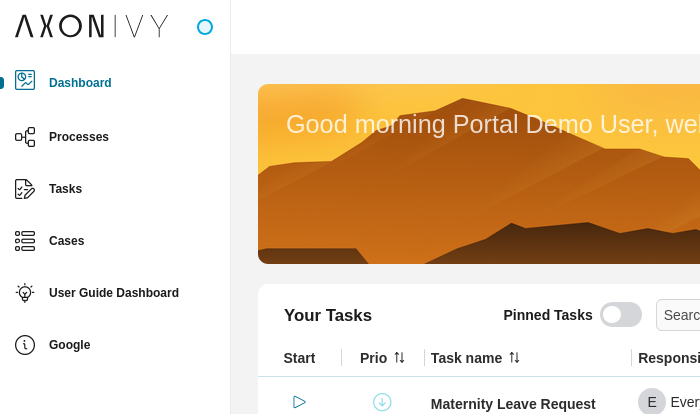Sort tasks by Prio column arrows
The height and width of the screenshot is (414, 700).
point(399,358)
